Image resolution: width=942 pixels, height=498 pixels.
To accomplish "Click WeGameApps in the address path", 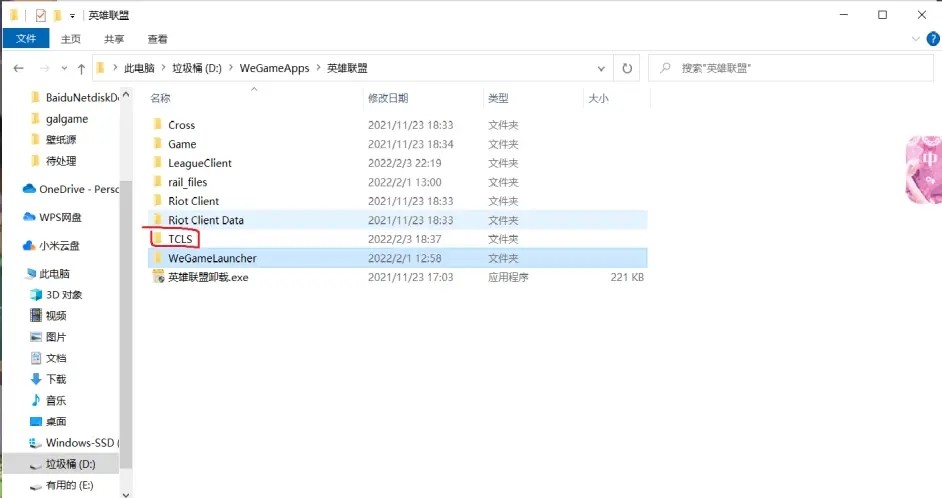I will pos(275,68).
